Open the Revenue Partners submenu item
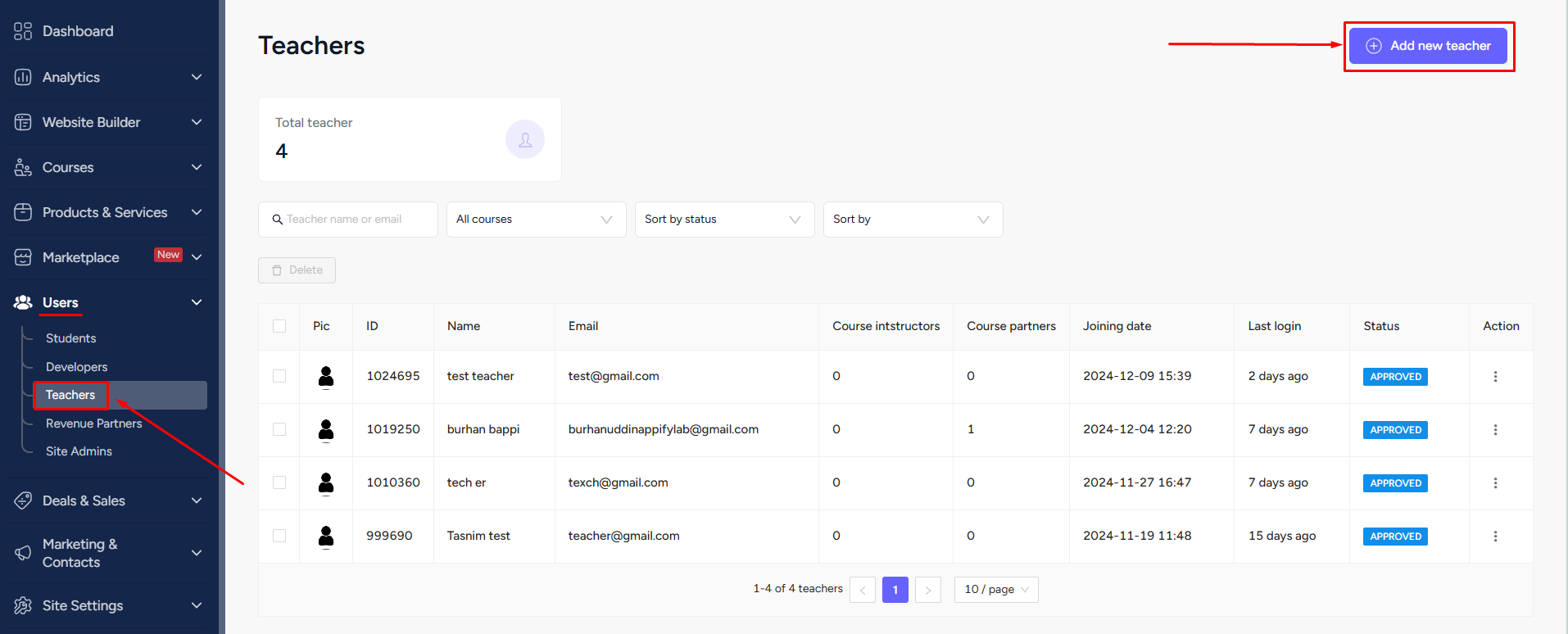 [93, 423]
